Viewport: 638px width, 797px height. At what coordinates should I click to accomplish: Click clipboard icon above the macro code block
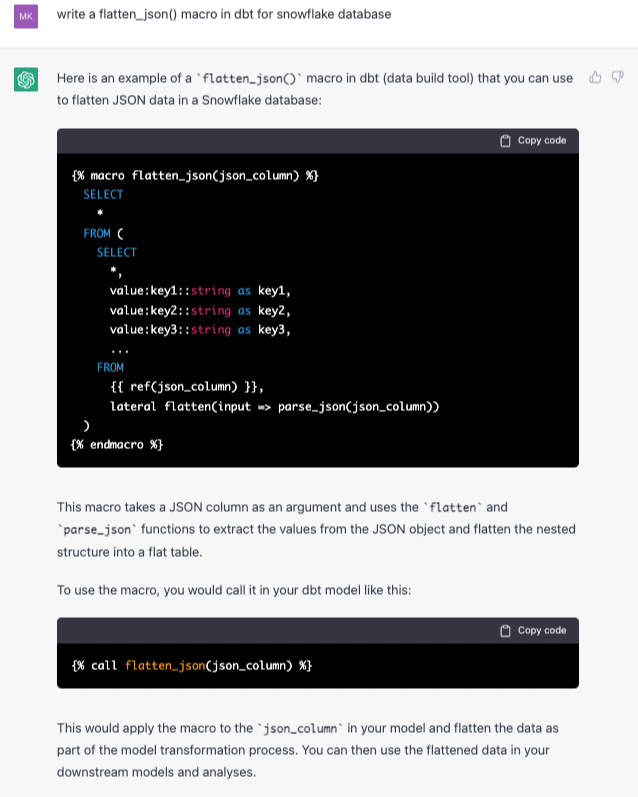(505, 141)
